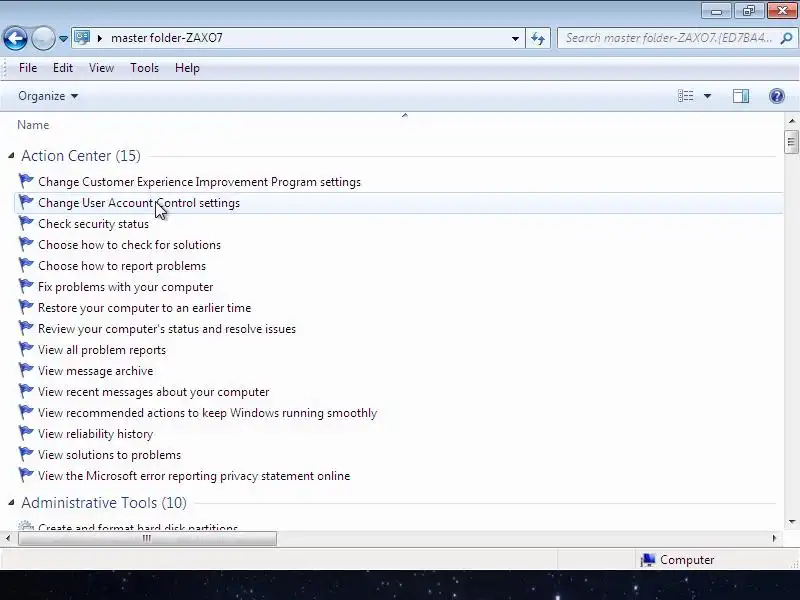Open the Edit menu
Image resolution: width=800 pixels, height=600 pixels.
(63, 68)
